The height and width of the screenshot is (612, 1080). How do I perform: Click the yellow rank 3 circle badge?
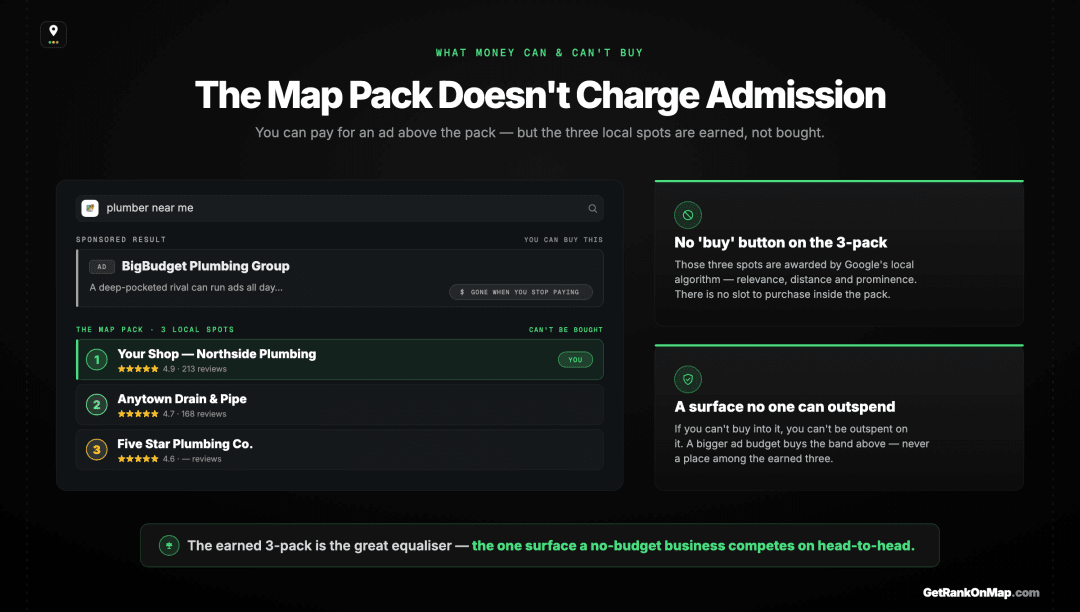[x=96, y=450]
